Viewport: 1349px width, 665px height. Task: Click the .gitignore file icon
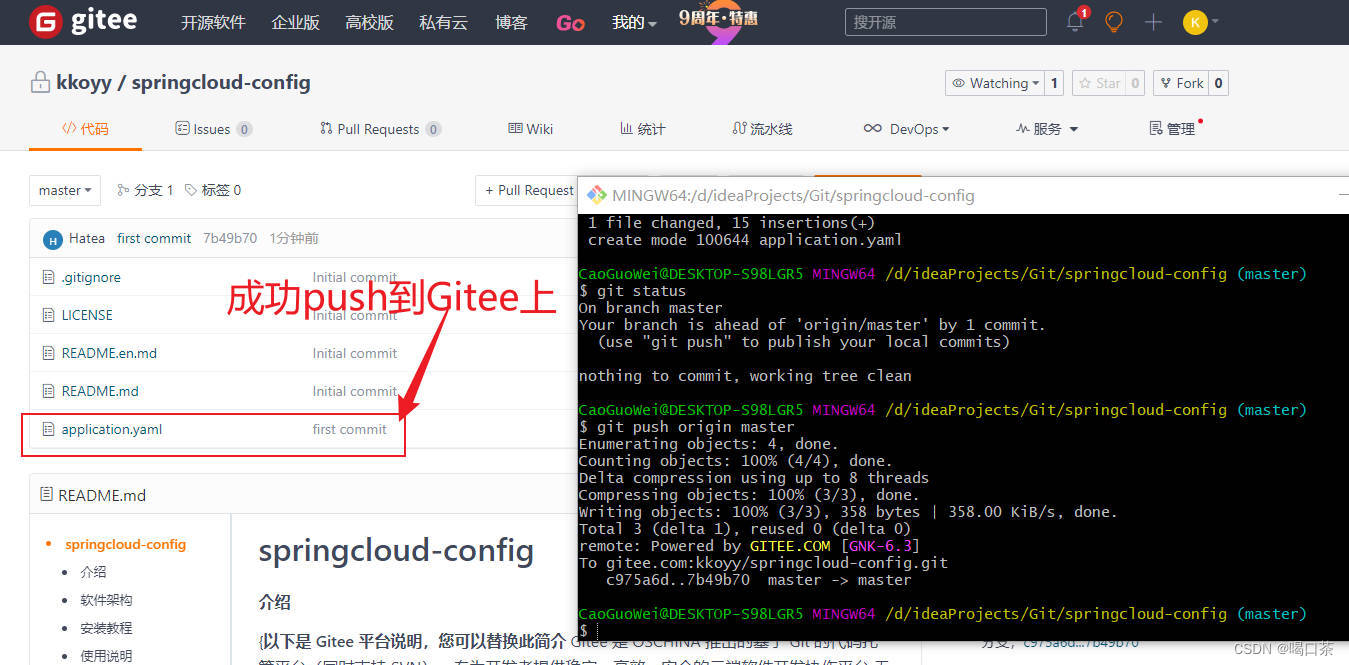pos(48,277)
